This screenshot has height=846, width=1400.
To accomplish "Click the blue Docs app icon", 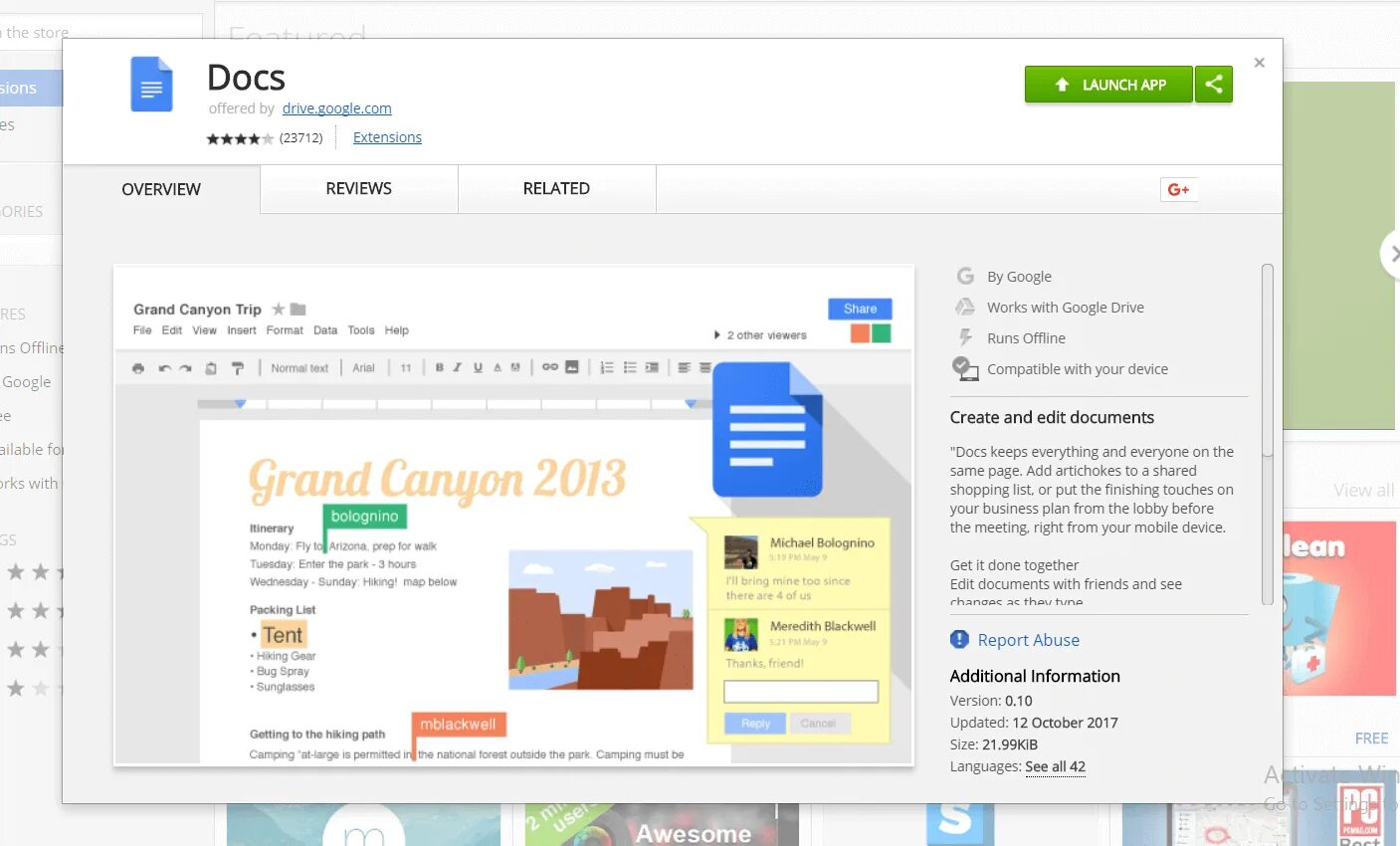I will 151,85.
